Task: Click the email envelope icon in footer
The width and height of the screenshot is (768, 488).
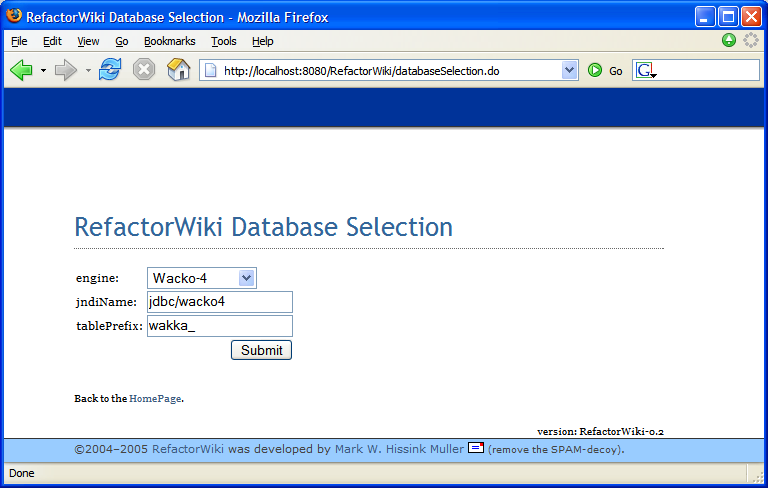Action: pyautogui.click(x=476, y=447)
